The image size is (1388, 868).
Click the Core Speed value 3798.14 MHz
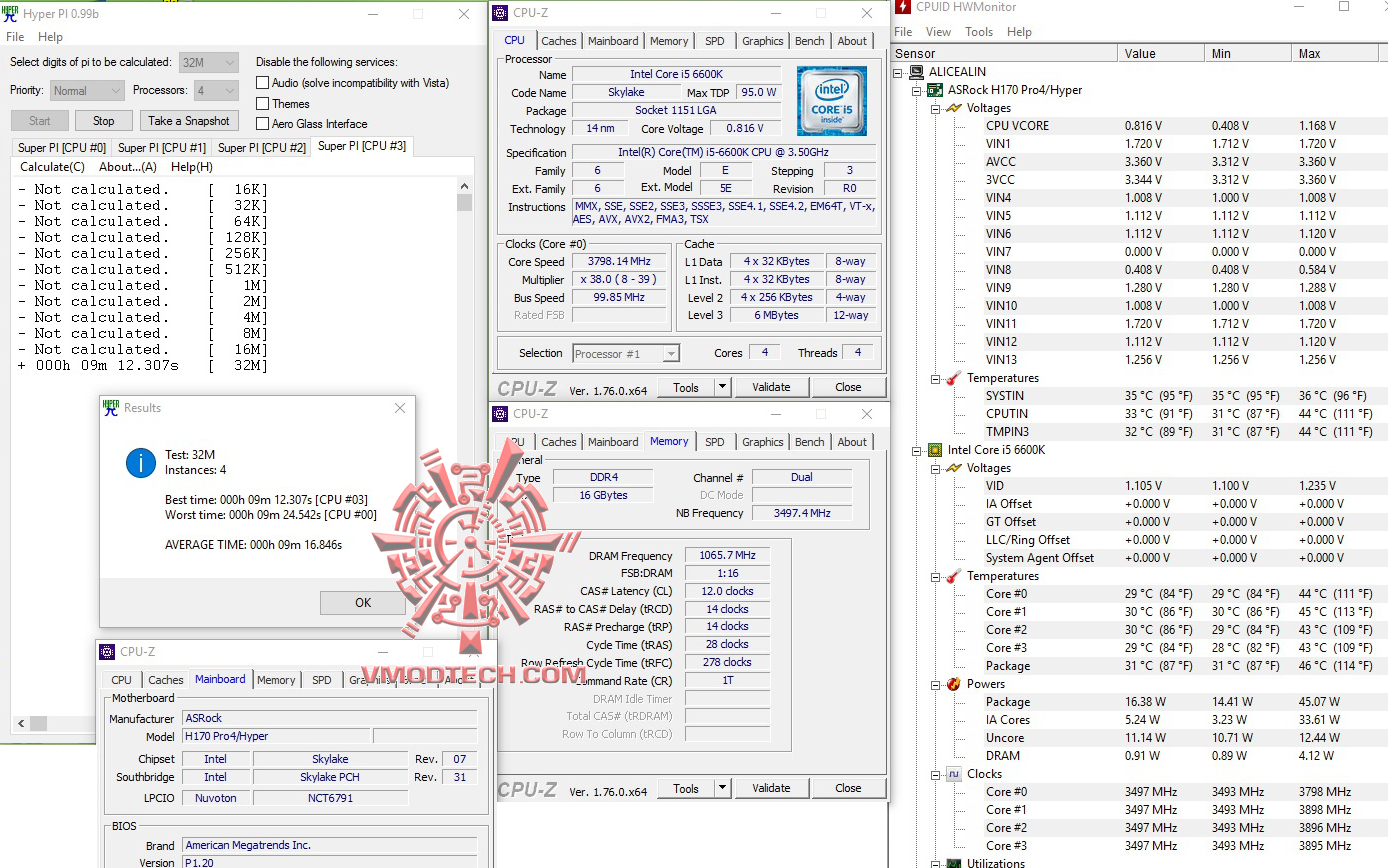(620, 262)
